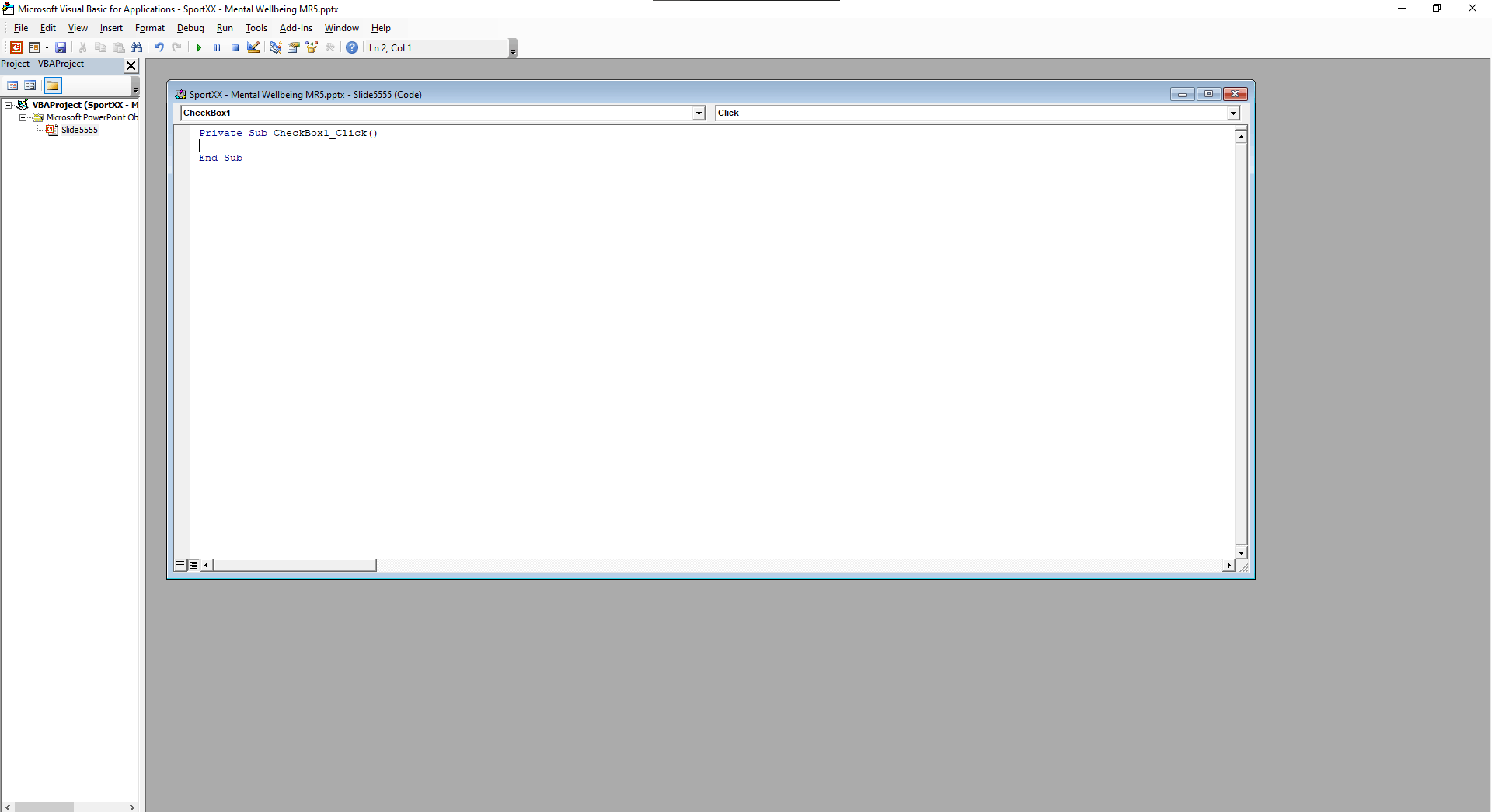1492x812 pixels.
Task: Click the Toolbox hammer-wrench icon
Action: point(330,47)
